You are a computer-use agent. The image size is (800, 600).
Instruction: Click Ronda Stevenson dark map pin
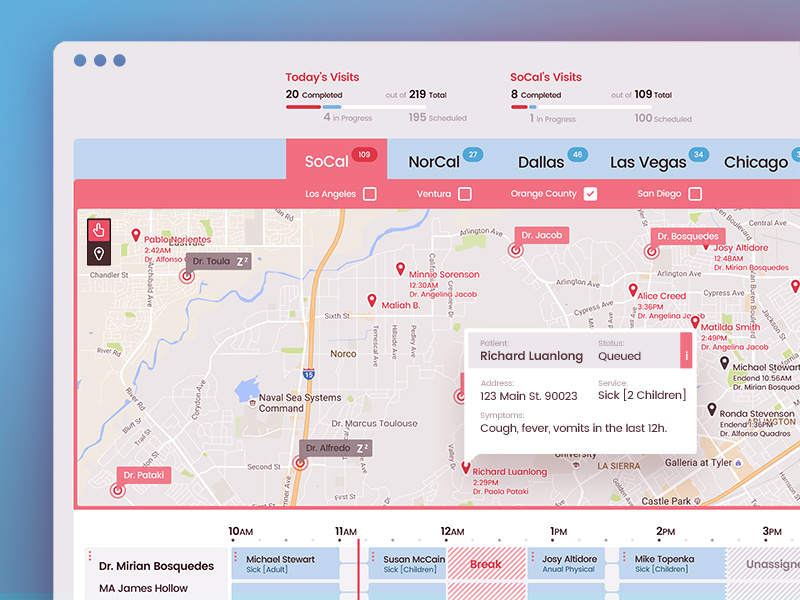712,409
